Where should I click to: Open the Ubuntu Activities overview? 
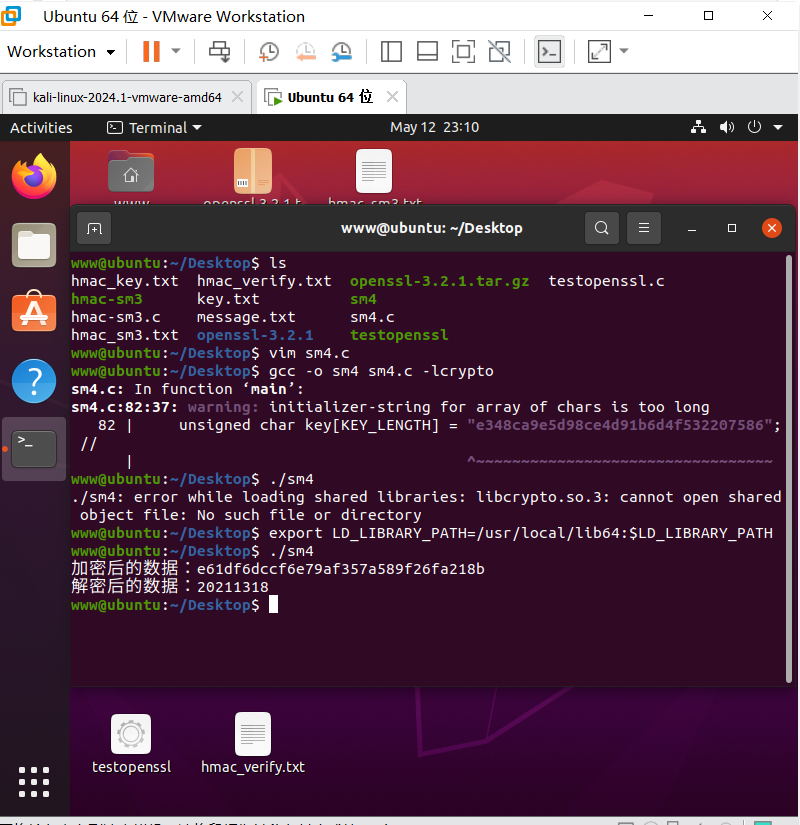(x=41, y=128)
